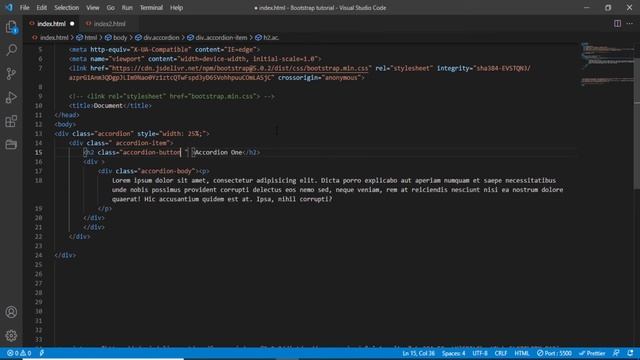Image resolution: width=640 pixels, height=360 pixels.
Task: Click the 'anonymous' crossorigin value
Action: tap(341, 78)
